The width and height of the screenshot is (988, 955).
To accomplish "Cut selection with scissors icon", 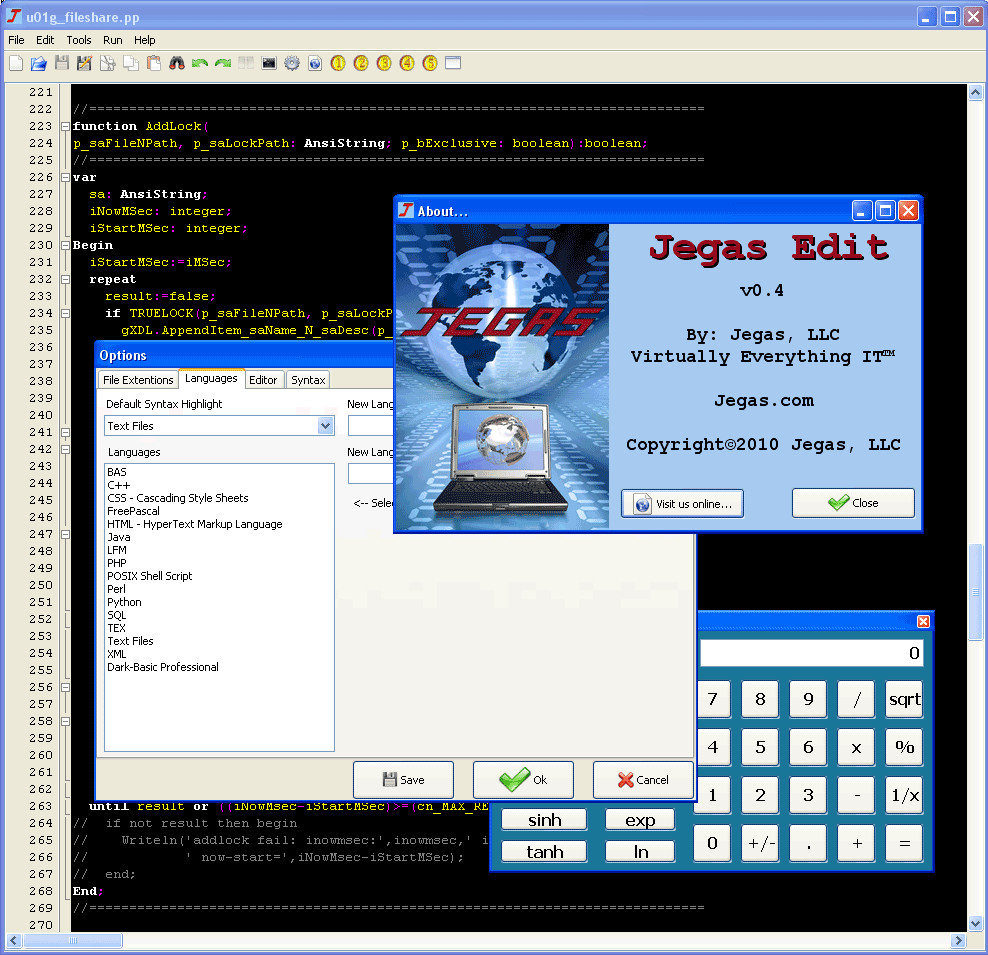I will (108, 63).
